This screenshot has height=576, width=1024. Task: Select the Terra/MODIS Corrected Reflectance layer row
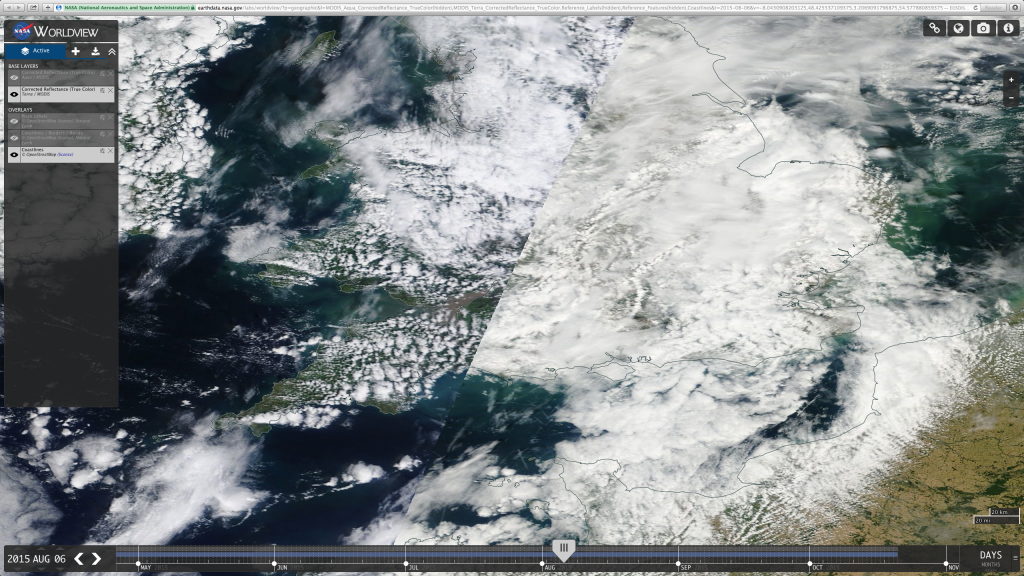tap(61, 94)
